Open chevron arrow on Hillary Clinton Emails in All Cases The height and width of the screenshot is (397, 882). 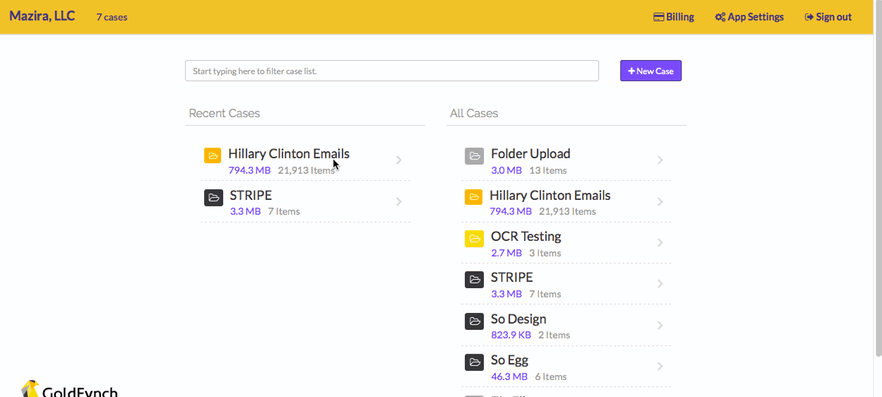click(x=660, y=201)
